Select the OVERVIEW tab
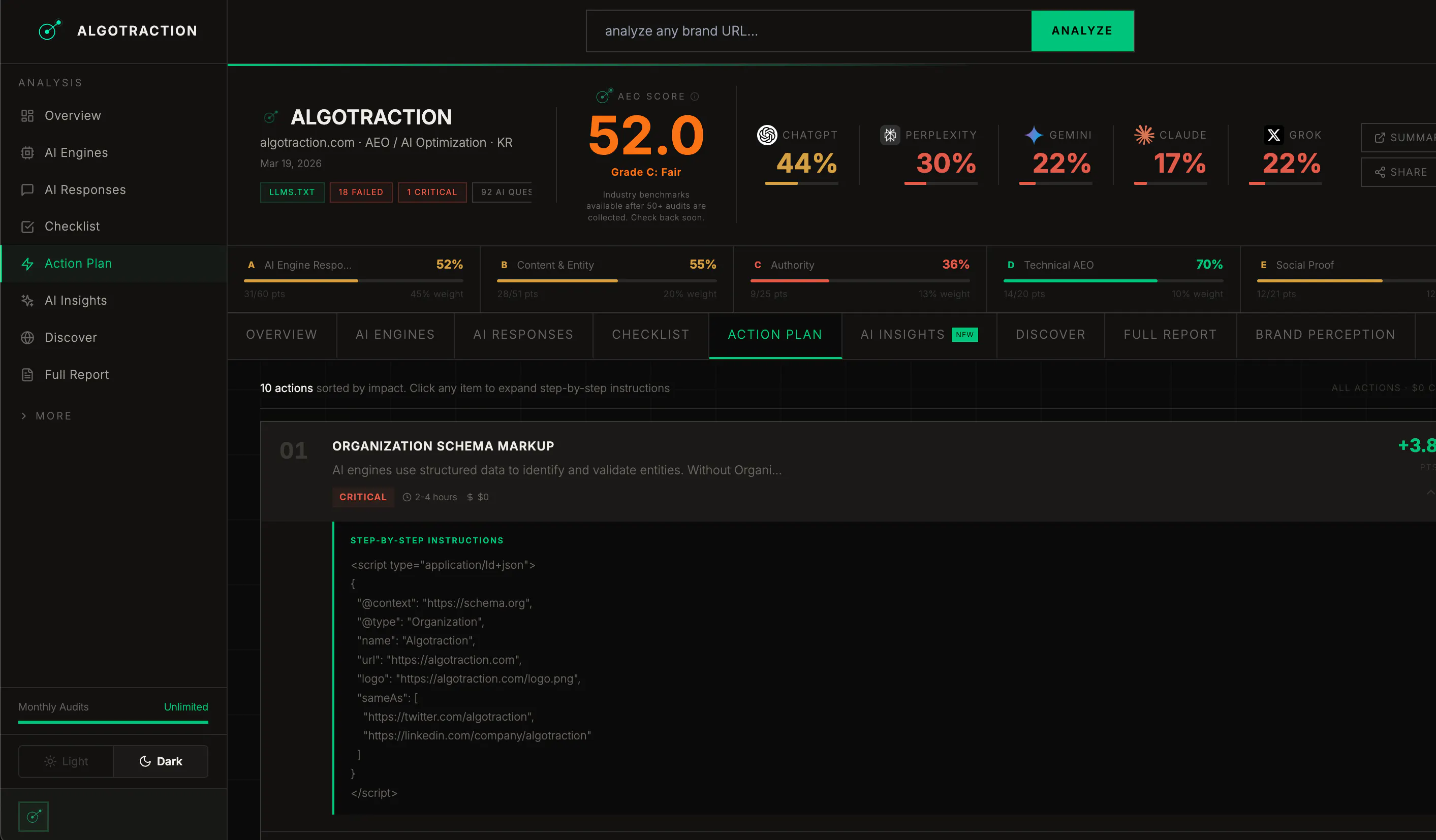This screenshot has width=1436, height=840. [x=282, y=335]
